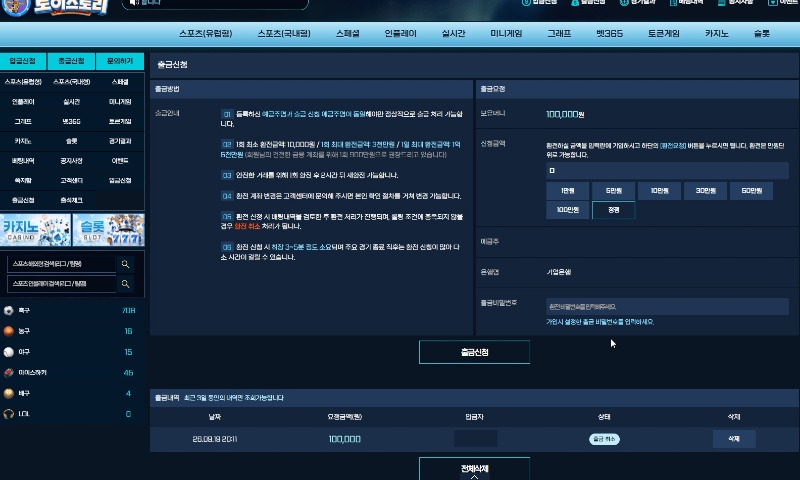Switch to the 입금신청 cyan tab
This screenshot has height=480, width=800.
point(23,61)
